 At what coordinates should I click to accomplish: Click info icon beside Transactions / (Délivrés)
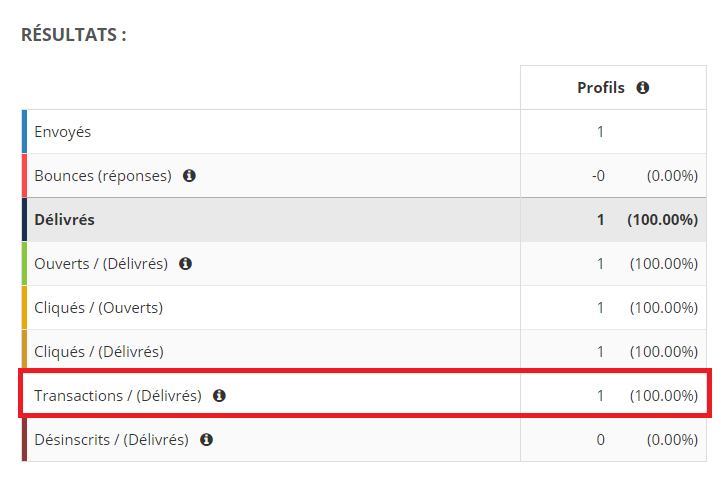pos(219,396)
